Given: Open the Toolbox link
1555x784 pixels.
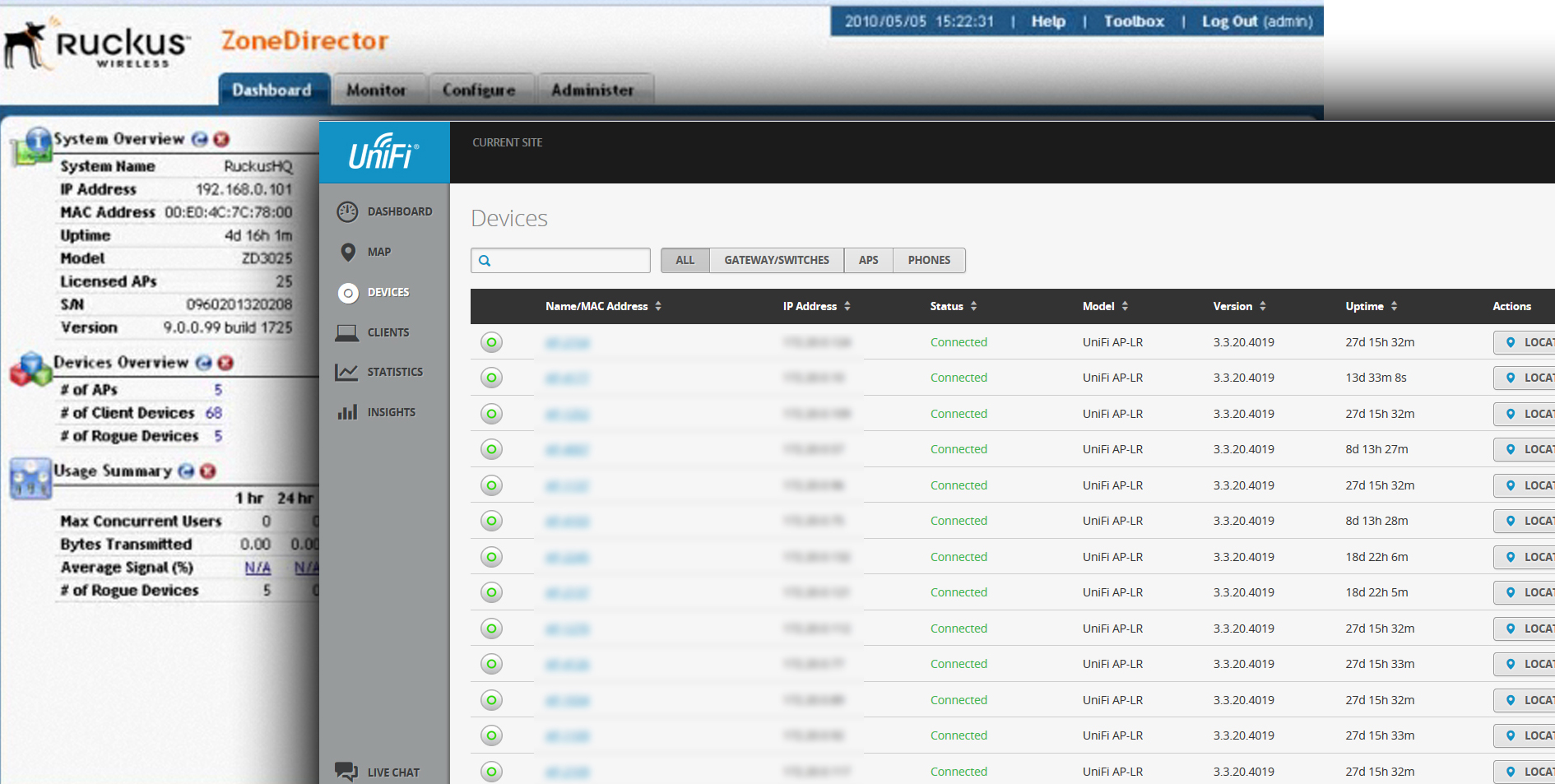Looking at the screenshot, I should pyautogui.click(x=1134, y=21).
